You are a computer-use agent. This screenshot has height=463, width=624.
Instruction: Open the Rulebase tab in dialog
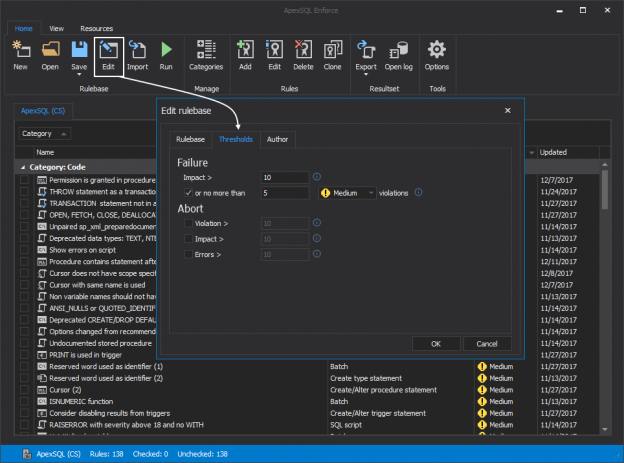(x=190, y=139)
